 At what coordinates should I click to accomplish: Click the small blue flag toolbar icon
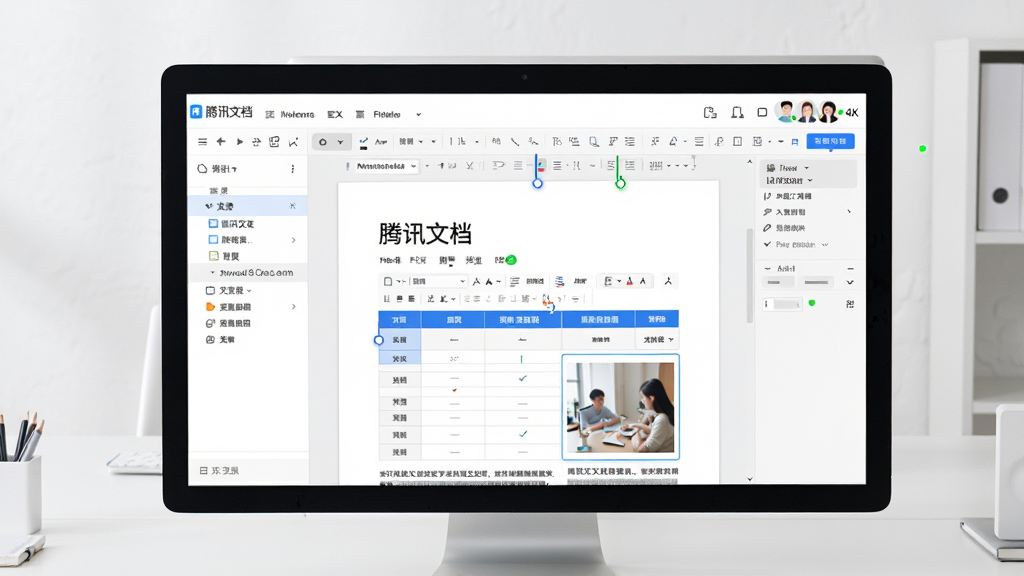pos(795,142)
